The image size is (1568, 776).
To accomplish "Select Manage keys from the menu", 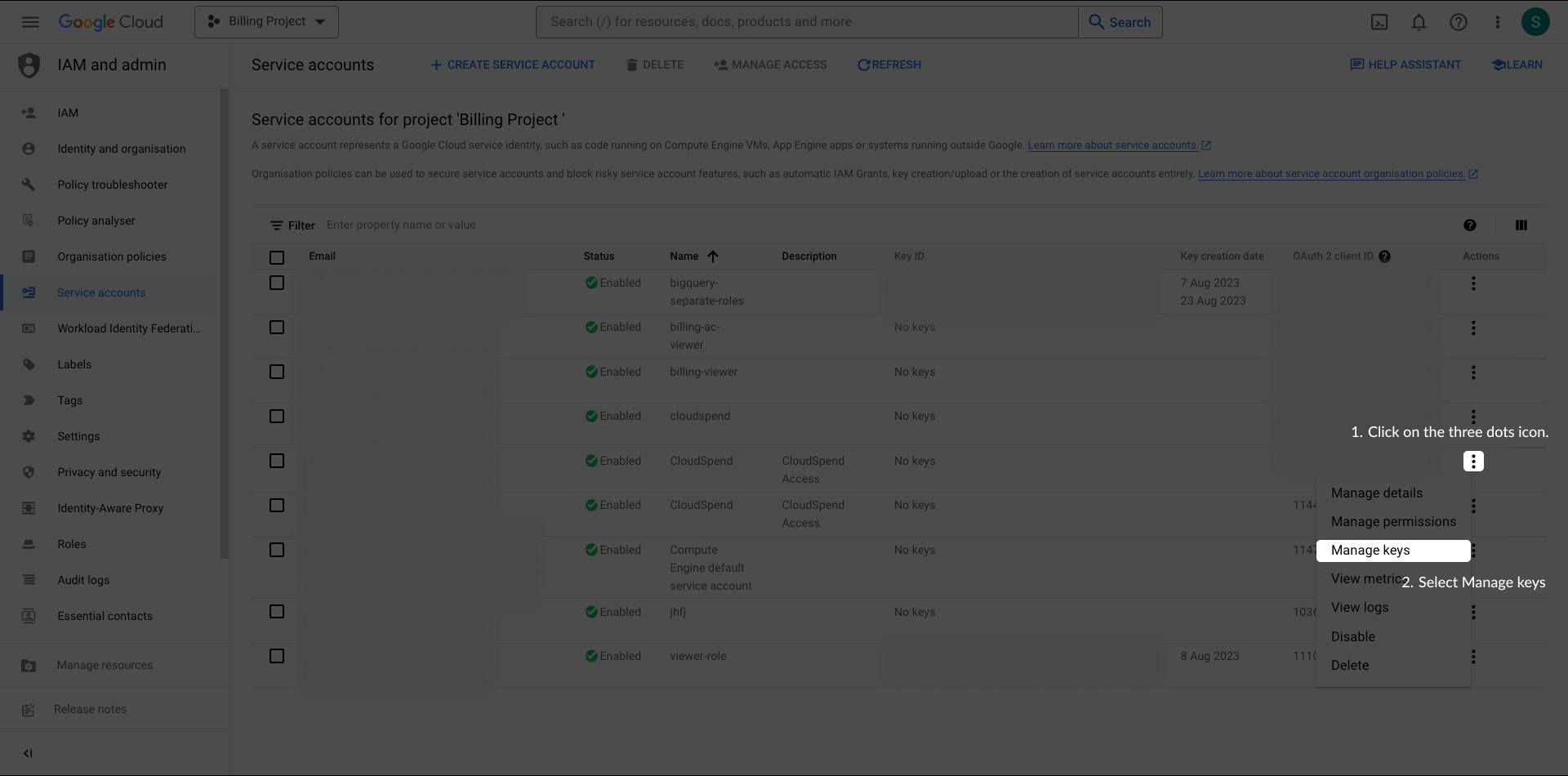I will [x=1372, y=551].
